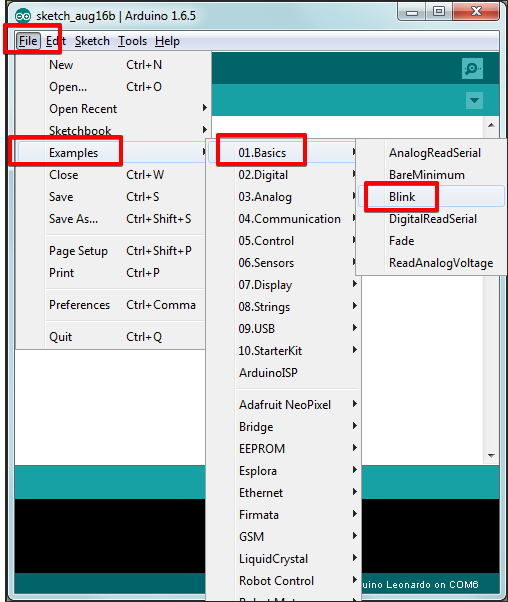
Task: Expand 02.Digital examples category
Action: pos(283,175)
